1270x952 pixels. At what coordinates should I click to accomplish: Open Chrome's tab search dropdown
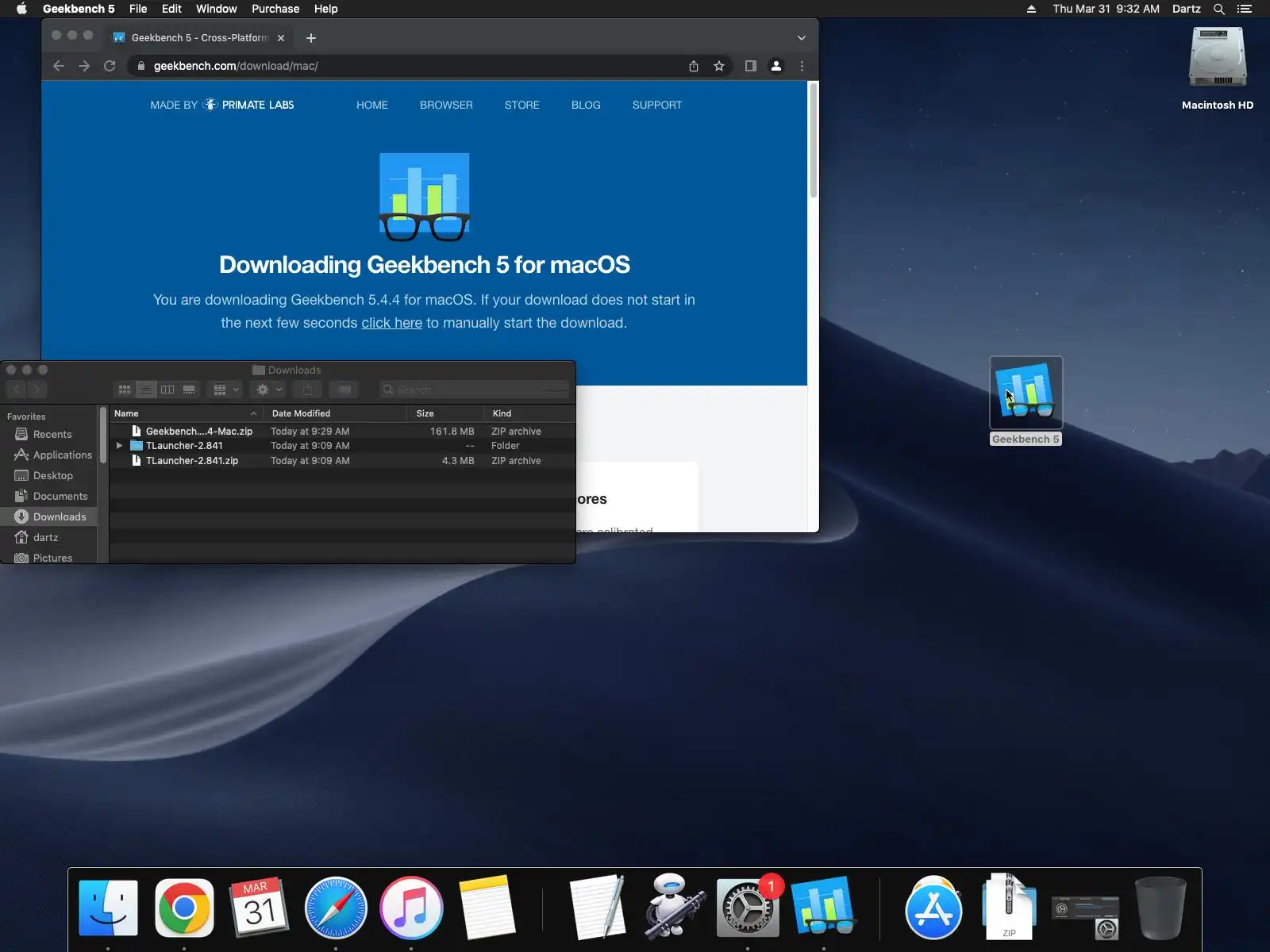pos(802,37)
